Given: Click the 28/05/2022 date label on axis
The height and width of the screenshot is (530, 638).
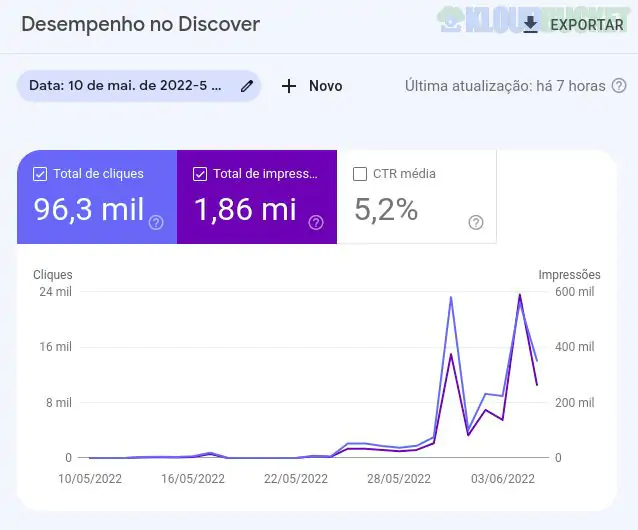Looking at the screenshot, I should pyautogui.click(x=397, y=479).
